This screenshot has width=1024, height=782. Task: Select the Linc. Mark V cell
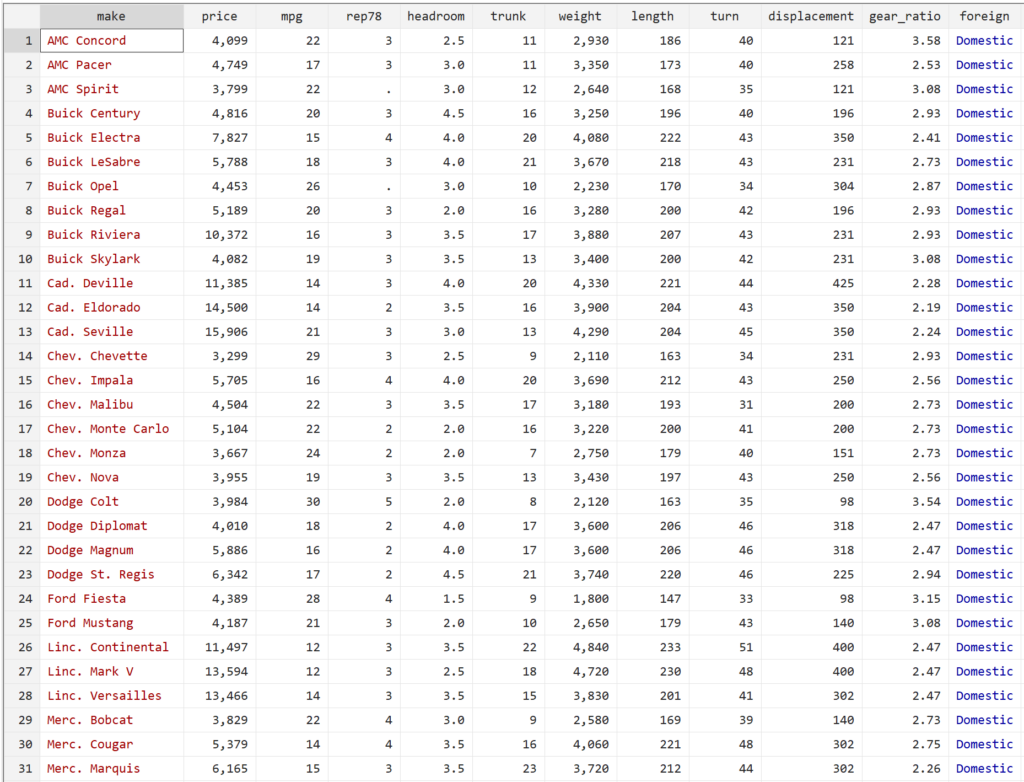[x=112, y=672]
